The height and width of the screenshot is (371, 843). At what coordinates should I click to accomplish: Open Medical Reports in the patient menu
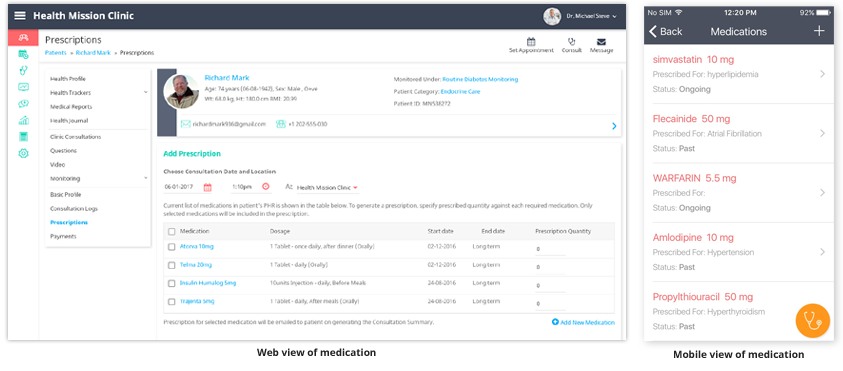point(71,107)
